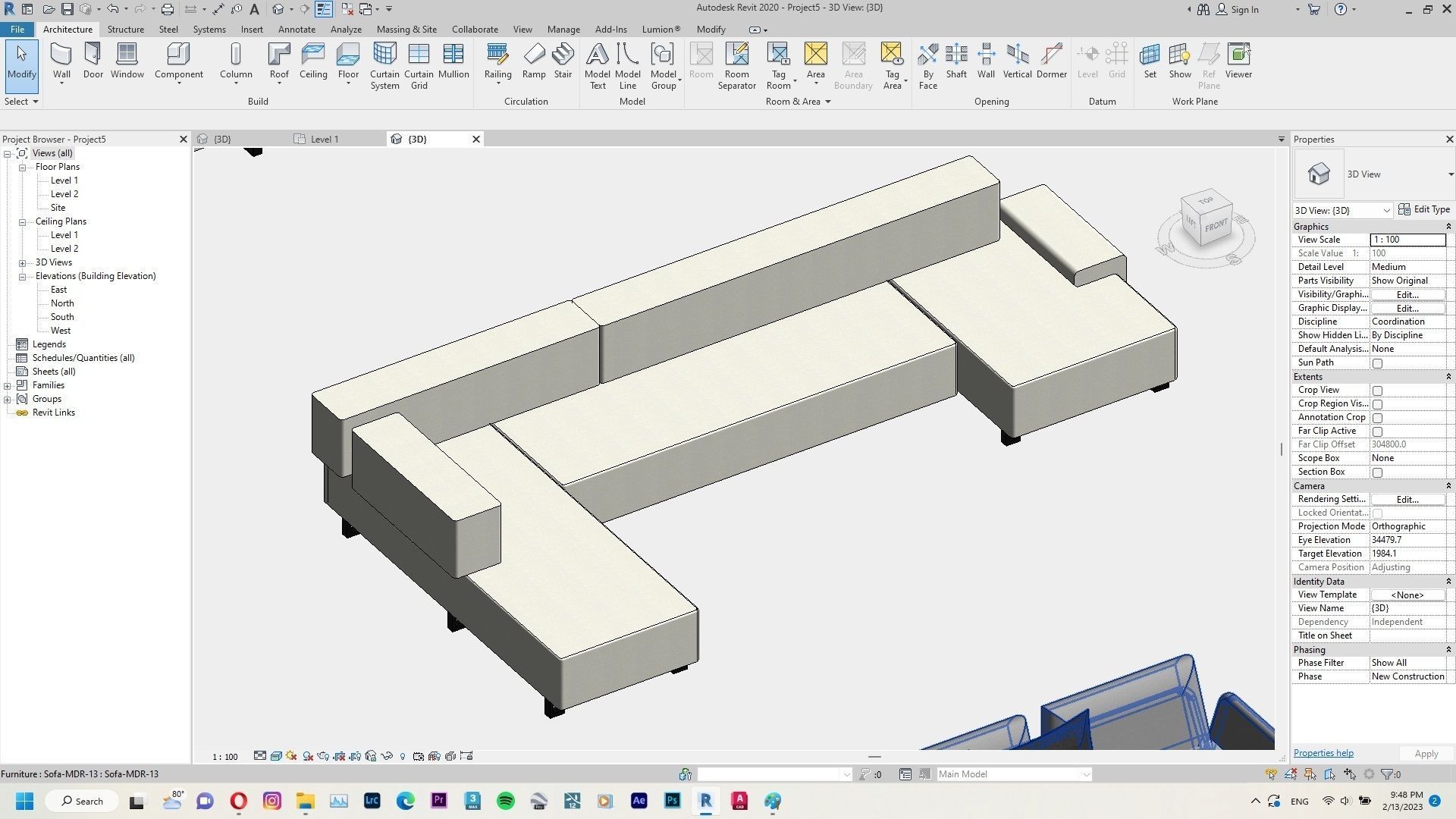Select the Shaft opening tool
The width and height of the screenshot is (1456, 819).
coord(956,61)
